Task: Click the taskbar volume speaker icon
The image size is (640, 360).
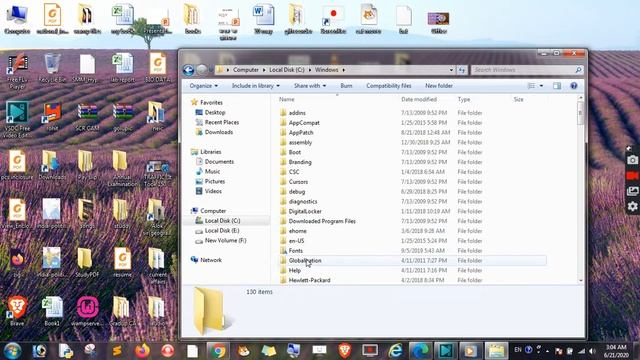Action: tap(592, 351)
